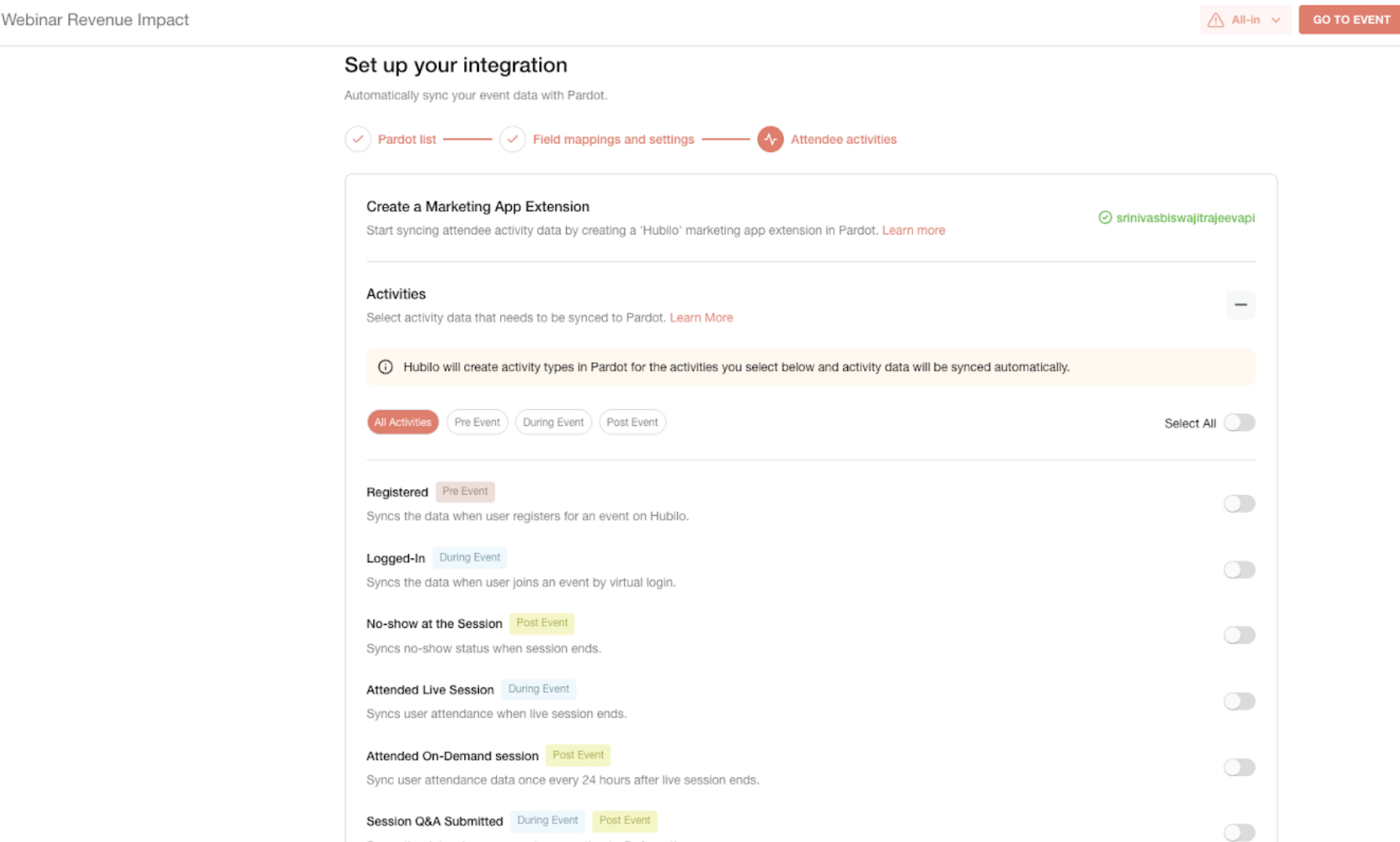This screenshot has height=842, width=1400.
Task: Click the Field mappings checkmark step icon
Action: [x=513, y=139]
